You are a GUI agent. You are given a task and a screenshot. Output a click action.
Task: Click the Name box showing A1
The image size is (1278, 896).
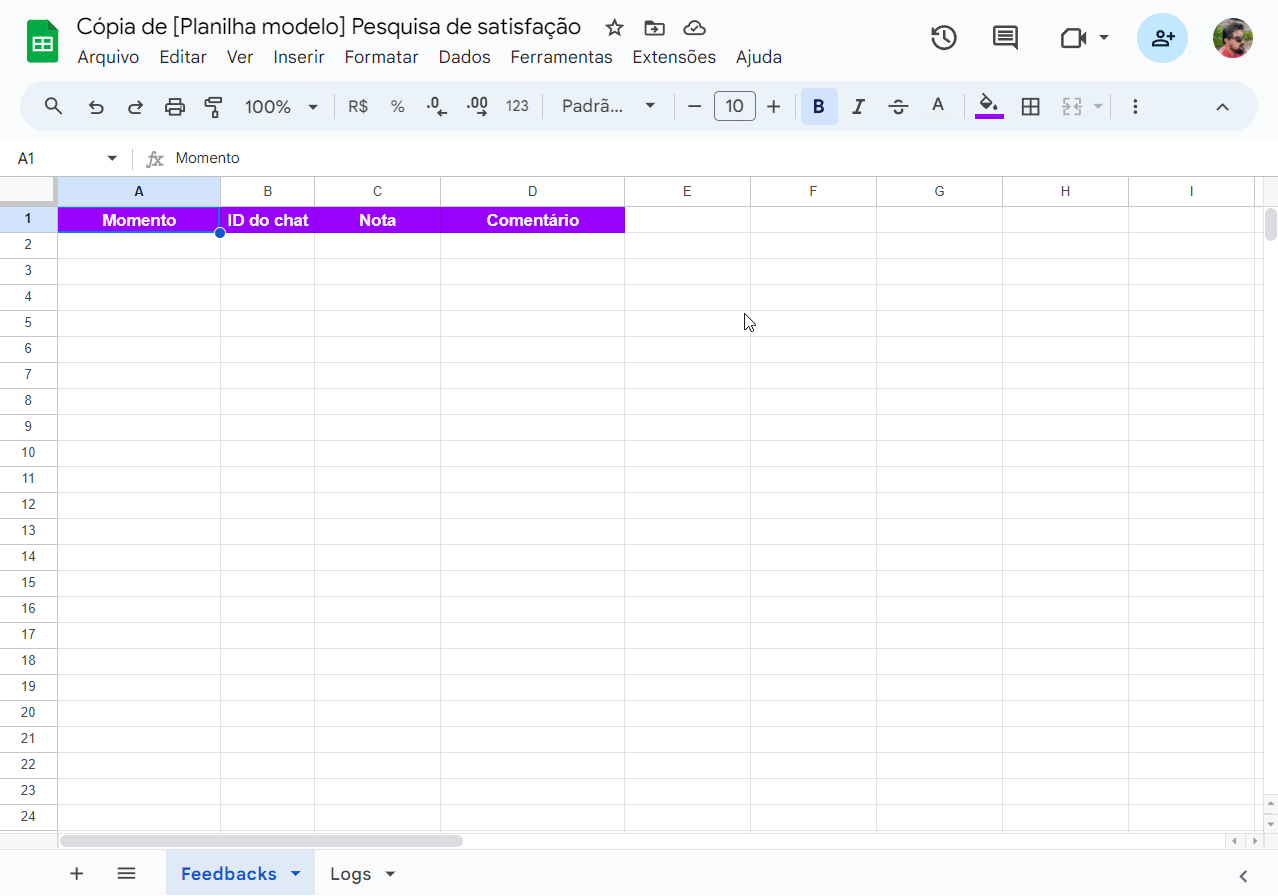click(x=58, y=158)
